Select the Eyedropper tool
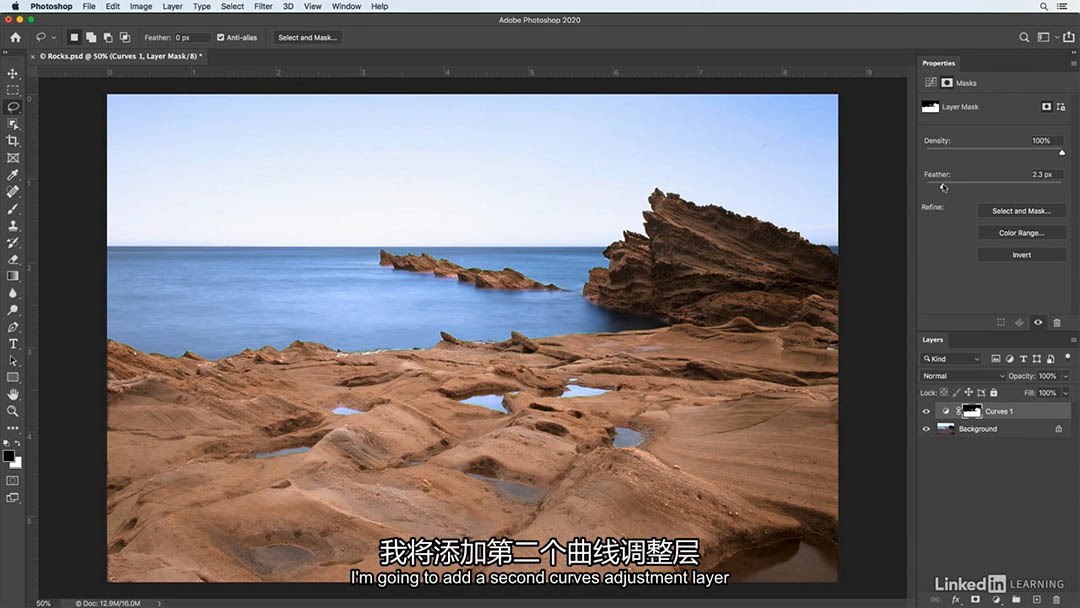Image resolution: width=1080 pixels, height=608 pixels. pyautogui.click(x=12, y=175)
